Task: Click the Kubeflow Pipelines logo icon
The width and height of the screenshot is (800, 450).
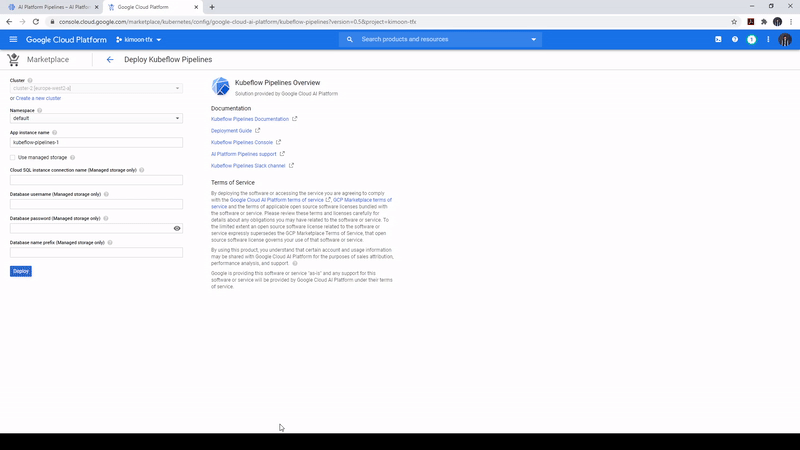Action: coord(220,86)
